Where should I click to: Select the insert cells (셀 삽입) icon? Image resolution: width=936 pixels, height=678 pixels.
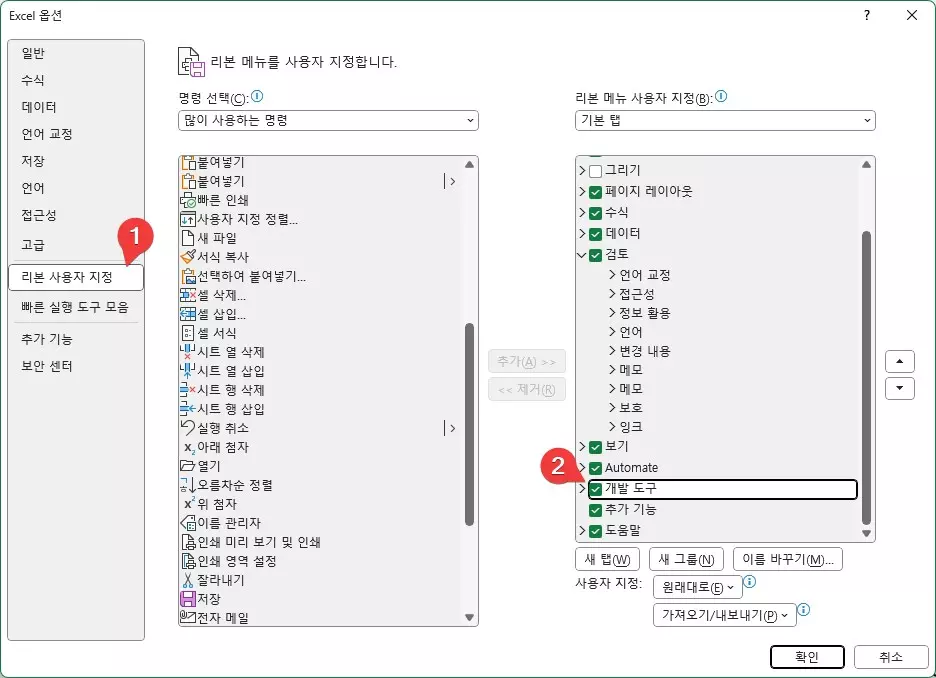[x=187, y=314]
